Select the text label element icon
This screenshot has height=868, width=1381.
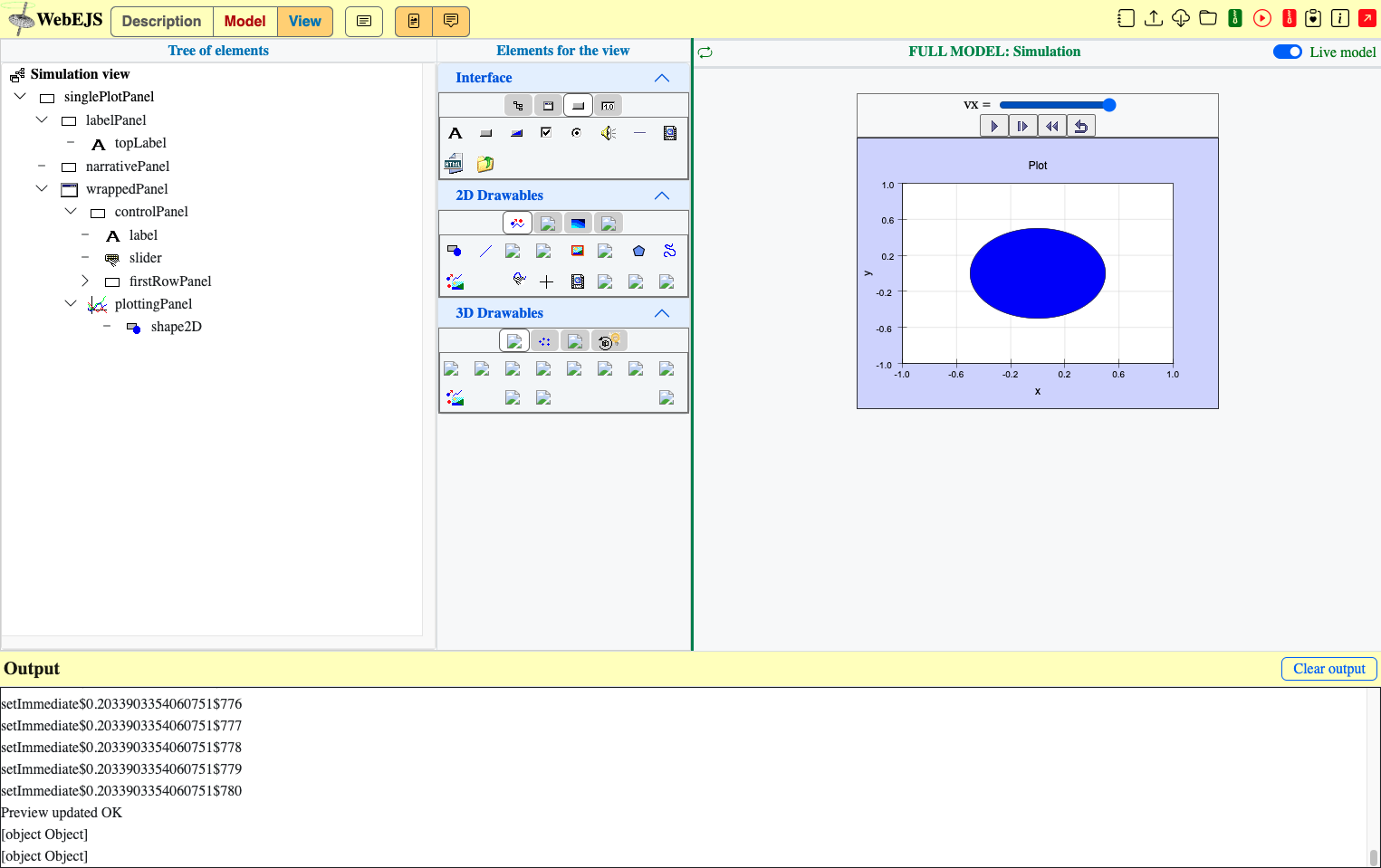point(456,133)
